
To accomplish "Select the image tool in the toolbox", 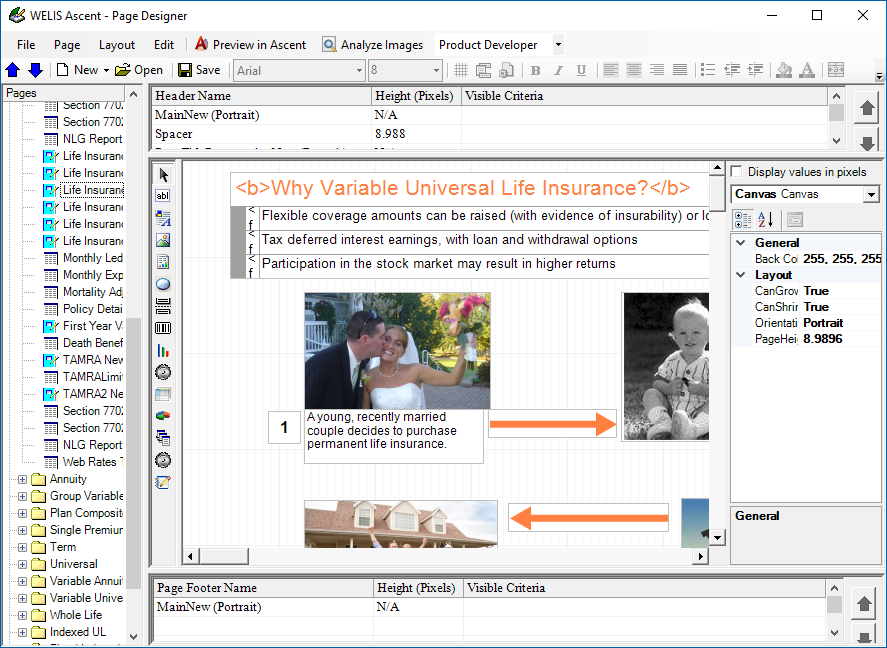I will (x=164, y=240).
